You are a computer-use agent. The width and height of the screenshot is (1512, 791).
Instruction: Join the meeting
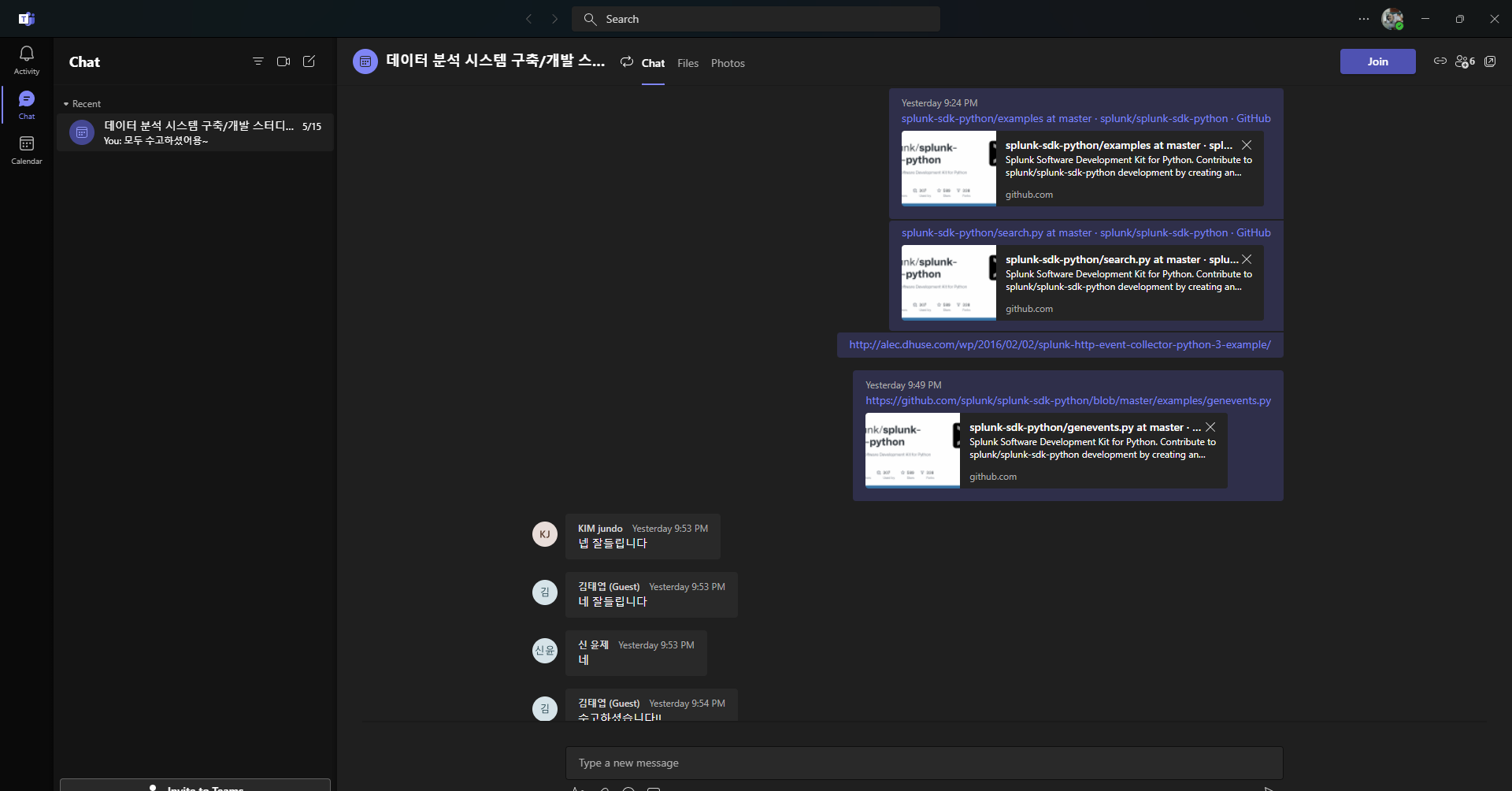point(1377,61)
